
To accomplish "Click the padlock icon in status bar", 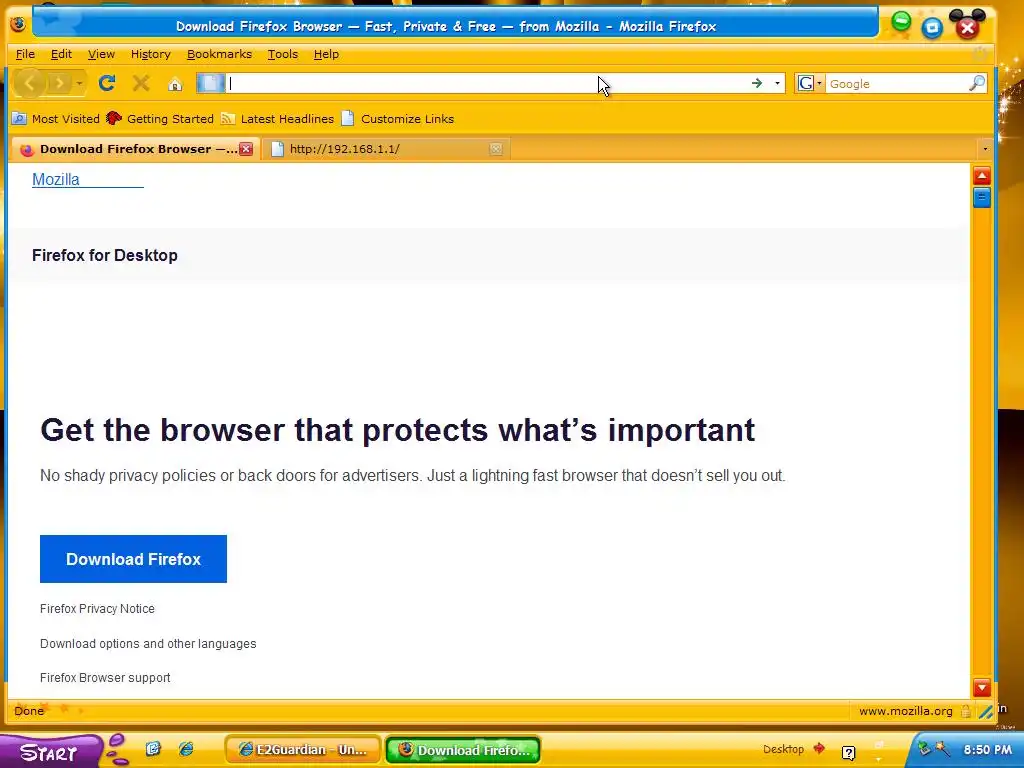I will pyautogui.click(x=965, y=711).
